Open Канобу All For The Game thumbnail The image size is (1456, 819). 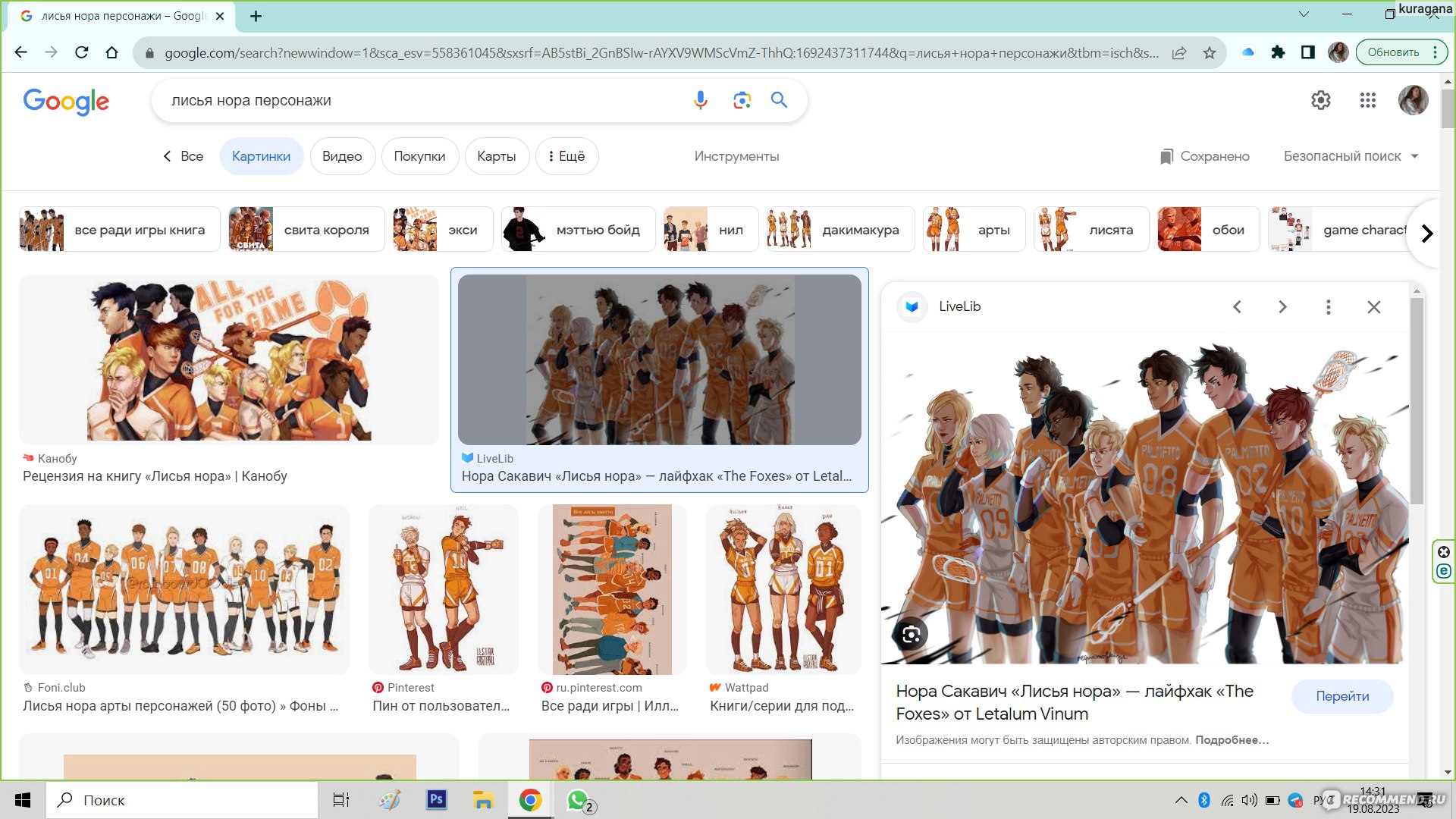(x=229, y=359)
